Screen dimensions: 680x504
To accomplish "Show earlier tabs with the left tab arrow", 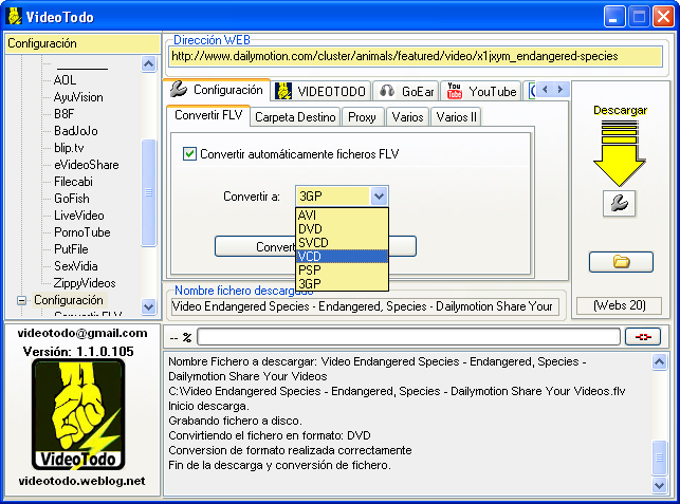I will tap(545, 90).
